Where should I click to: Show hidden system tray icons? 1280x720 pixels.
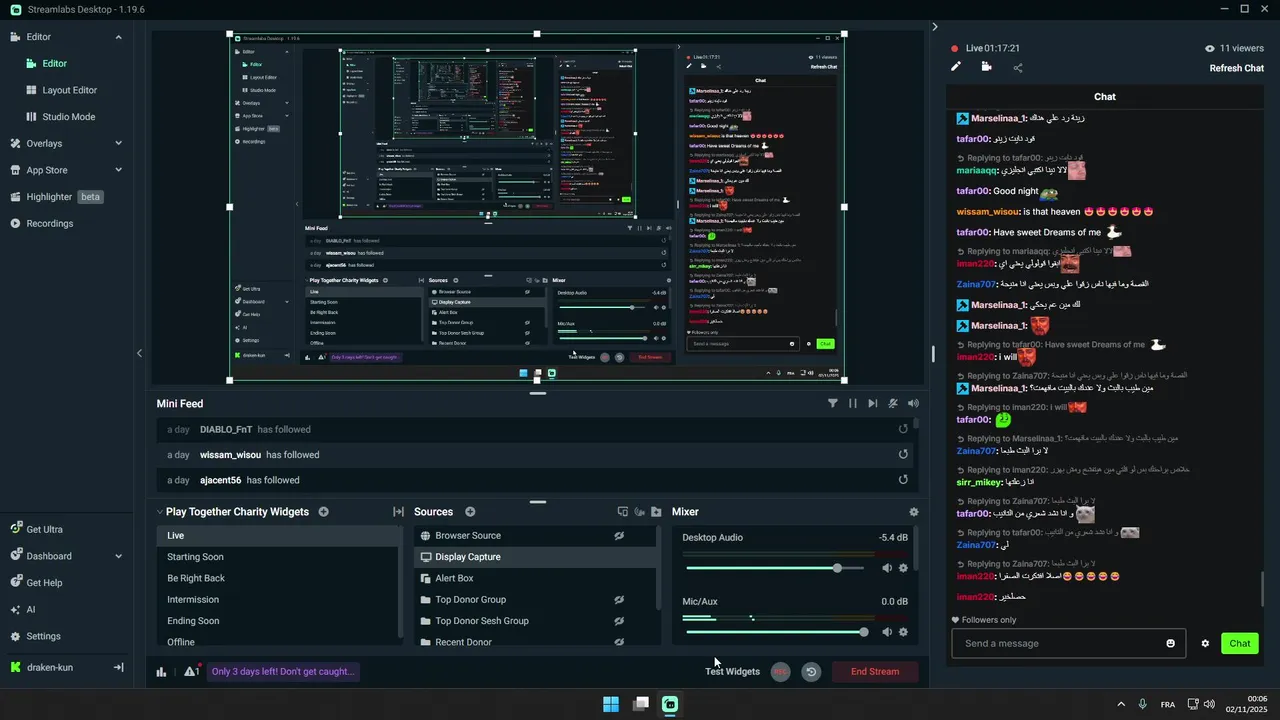click(x=1120, y=704)
